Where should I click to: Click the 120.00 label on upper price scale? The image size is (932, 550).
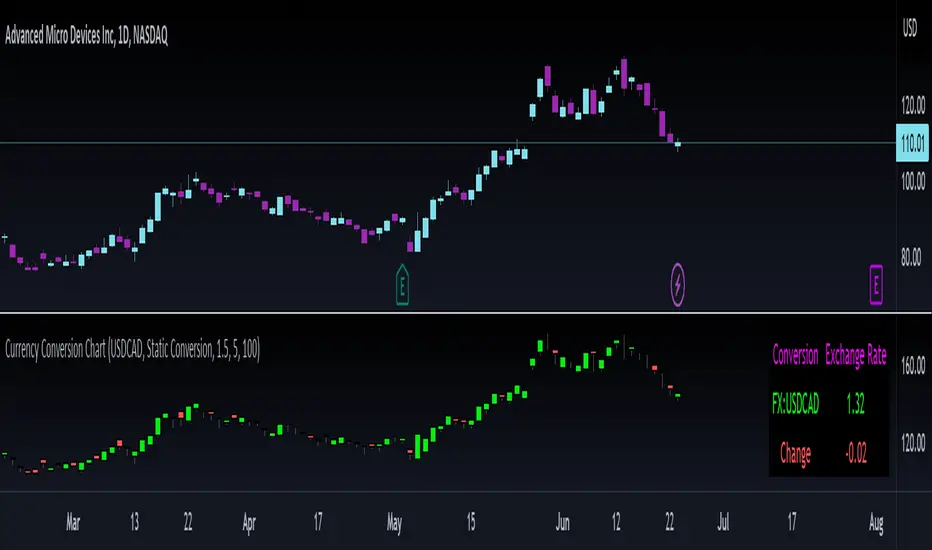click(913, 105)
